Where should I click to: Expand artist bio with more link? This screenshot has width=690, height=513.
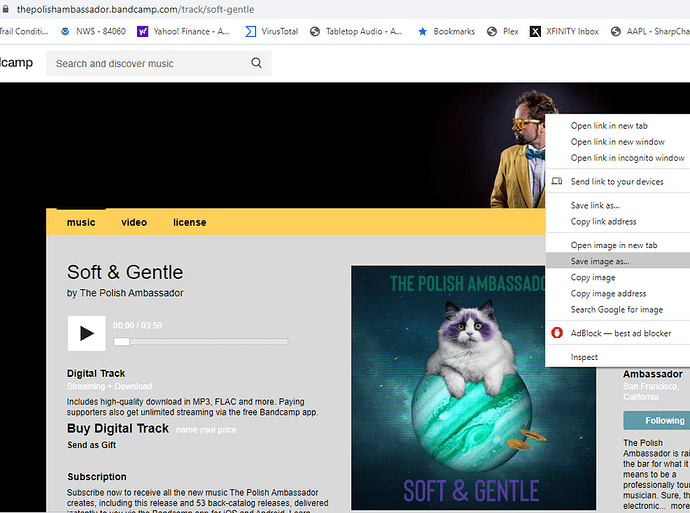pyautogui.click(x=680, y=506)
